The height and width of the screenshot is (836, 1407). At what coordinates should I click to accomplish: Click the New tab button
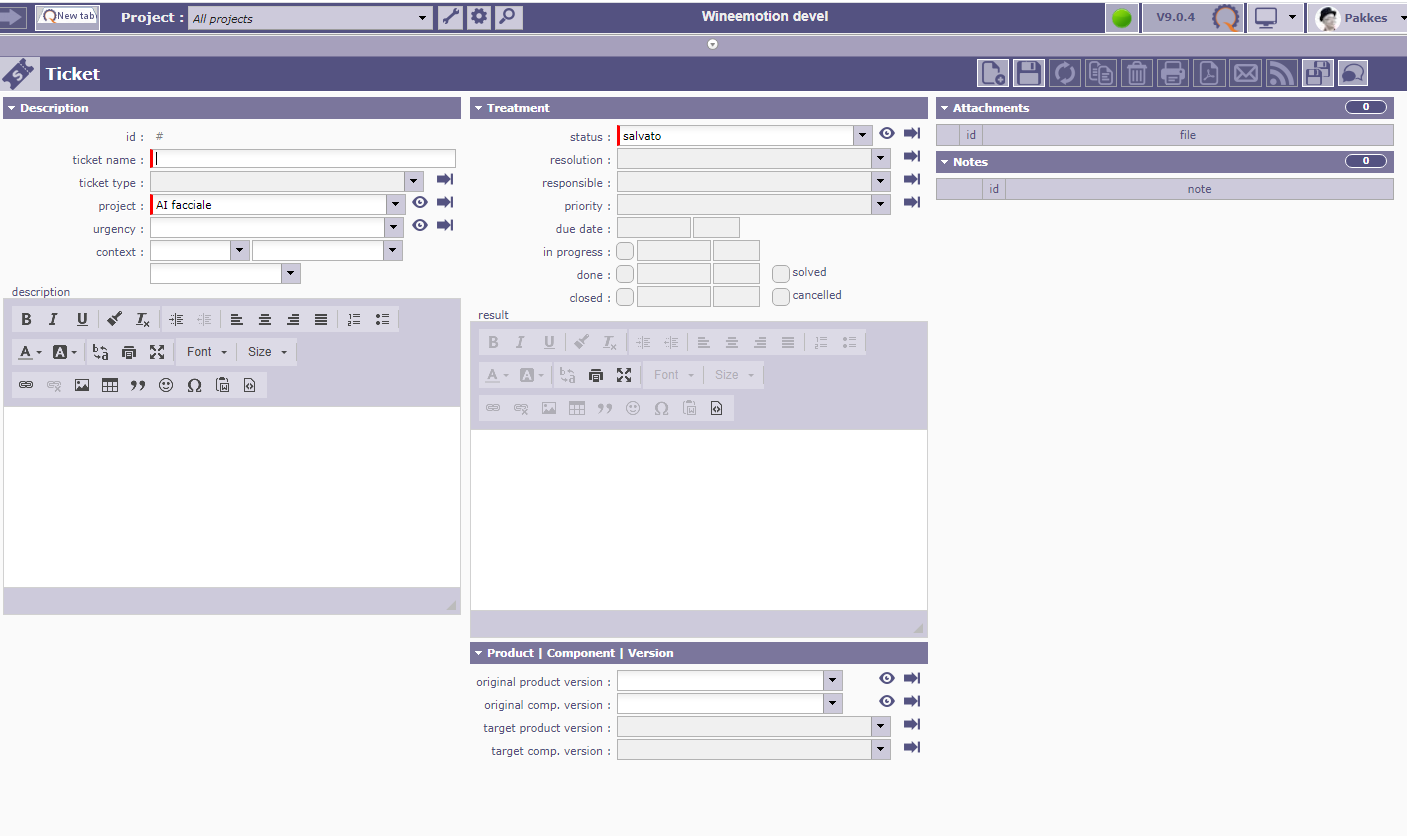(67, 17)
